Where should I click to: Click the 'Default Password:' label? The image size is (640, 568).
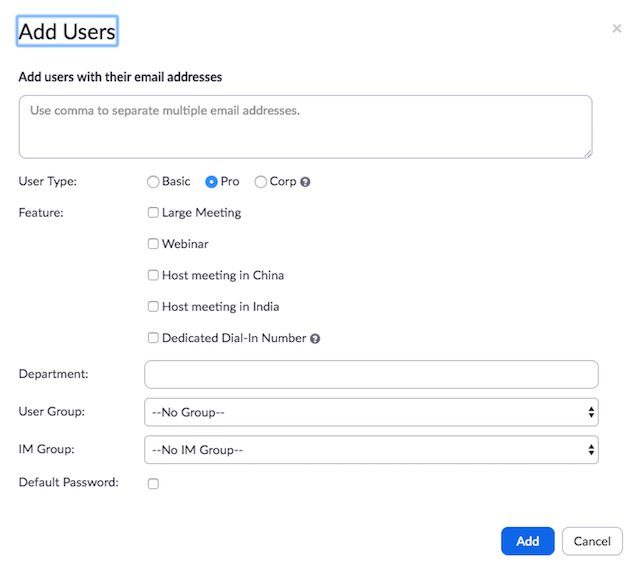(x=69, y=483)
